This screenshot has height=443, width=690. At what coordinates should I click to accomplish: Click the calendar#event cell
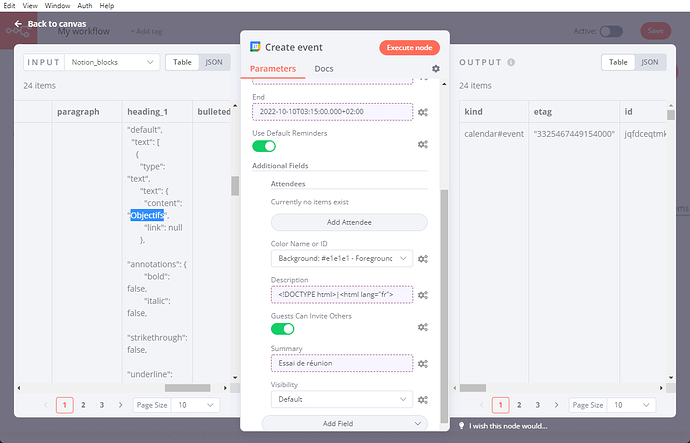tap(494, 134)
